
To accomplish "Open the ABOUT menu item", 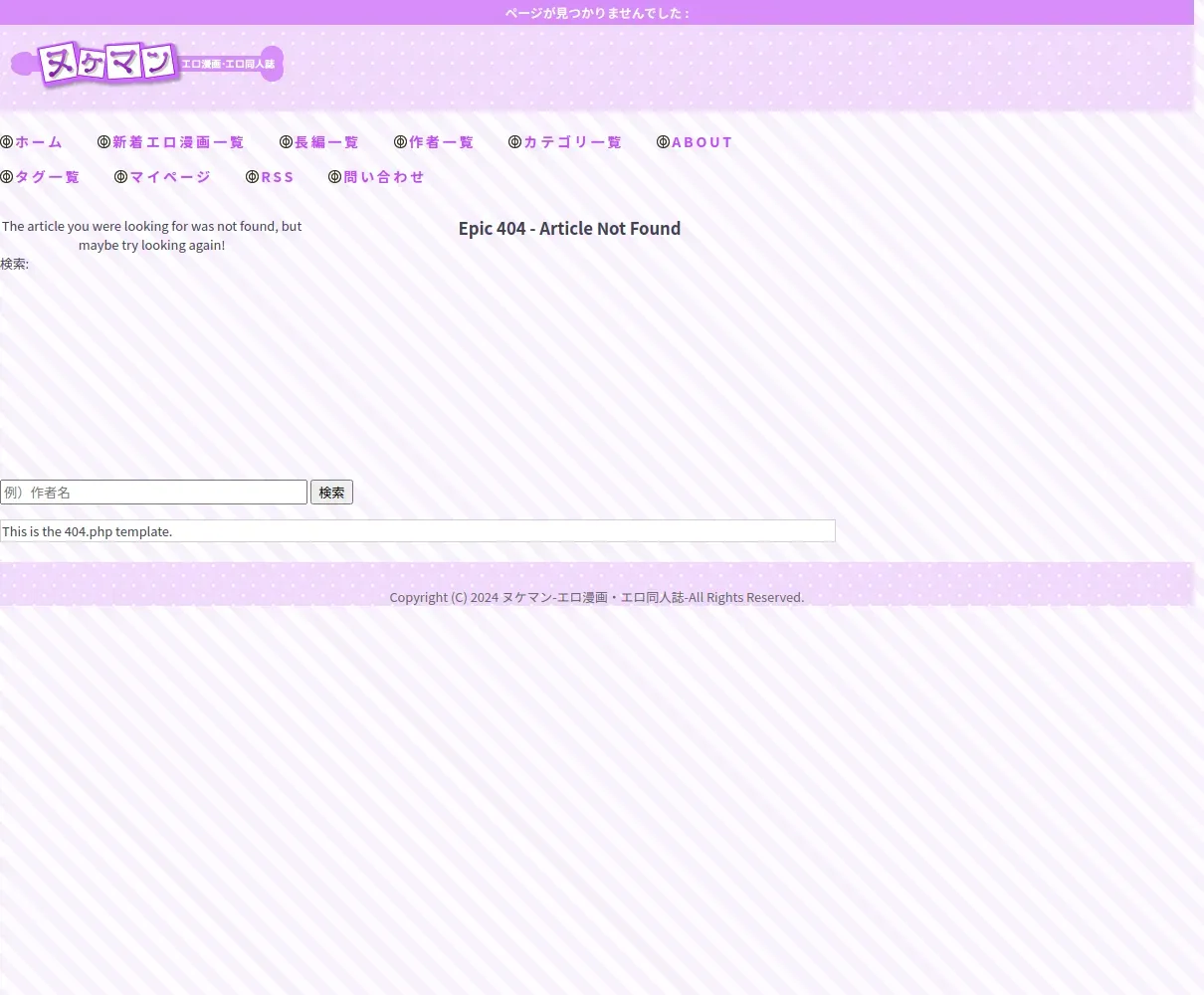I will 702,142.
